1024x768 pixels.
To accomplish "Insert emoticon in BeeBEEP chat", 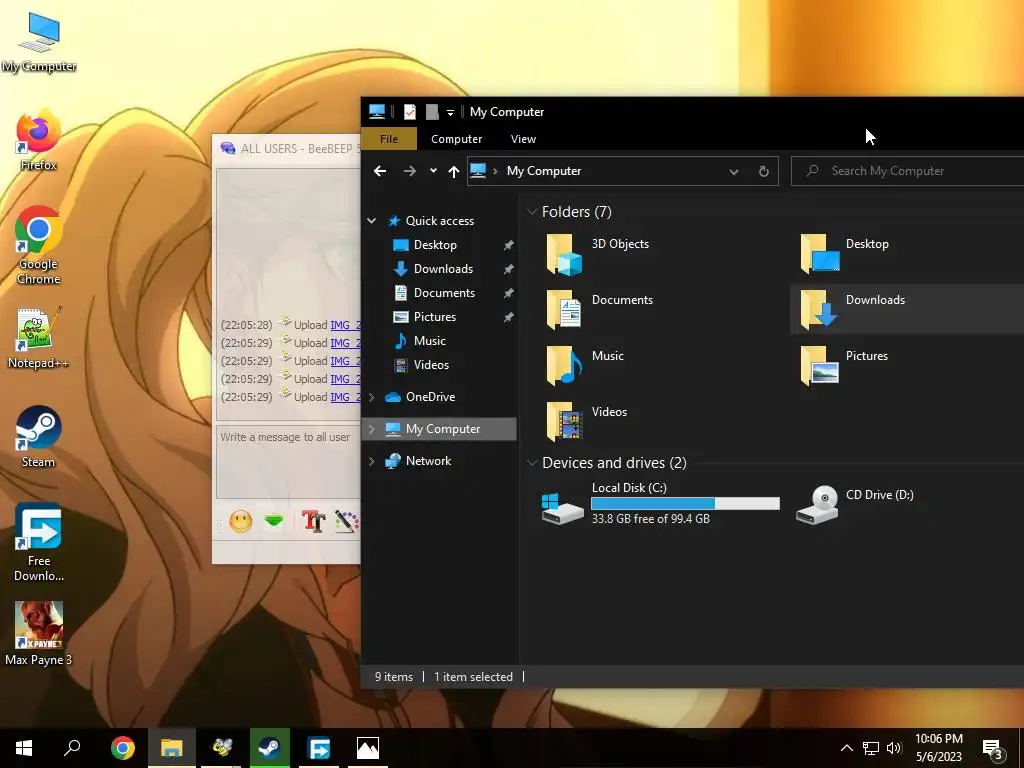I will tap(240, 521).
